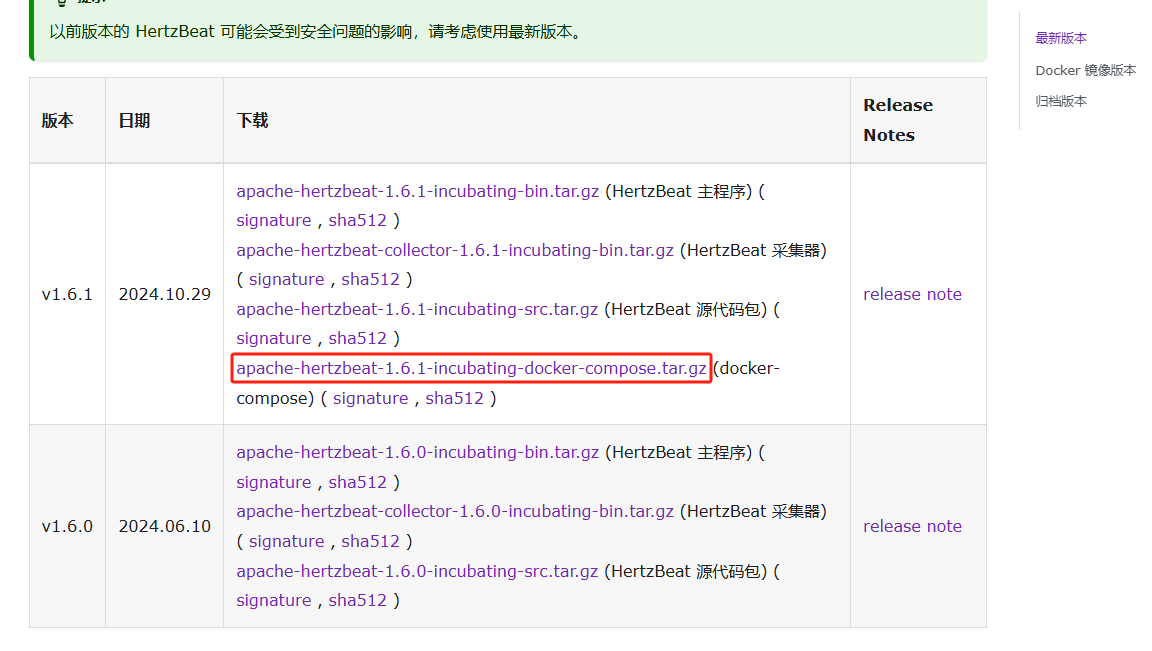Viewport: 1152px width, 651px height.
Task: Download apache-hertzbeat-1.6.0-incubating-src.tar.gz
Action: [417, 571]
